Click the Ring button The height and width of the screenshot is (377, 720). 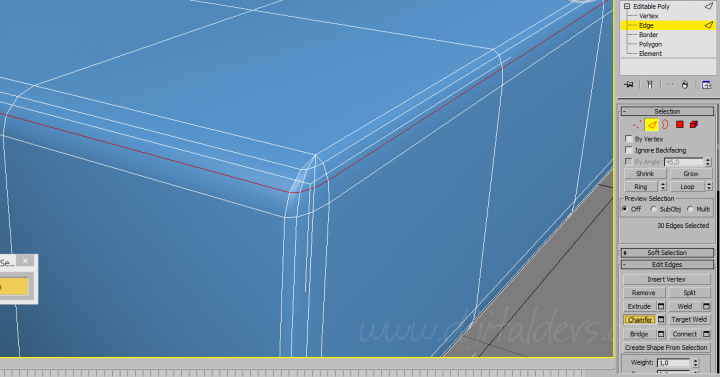[641, 186]
